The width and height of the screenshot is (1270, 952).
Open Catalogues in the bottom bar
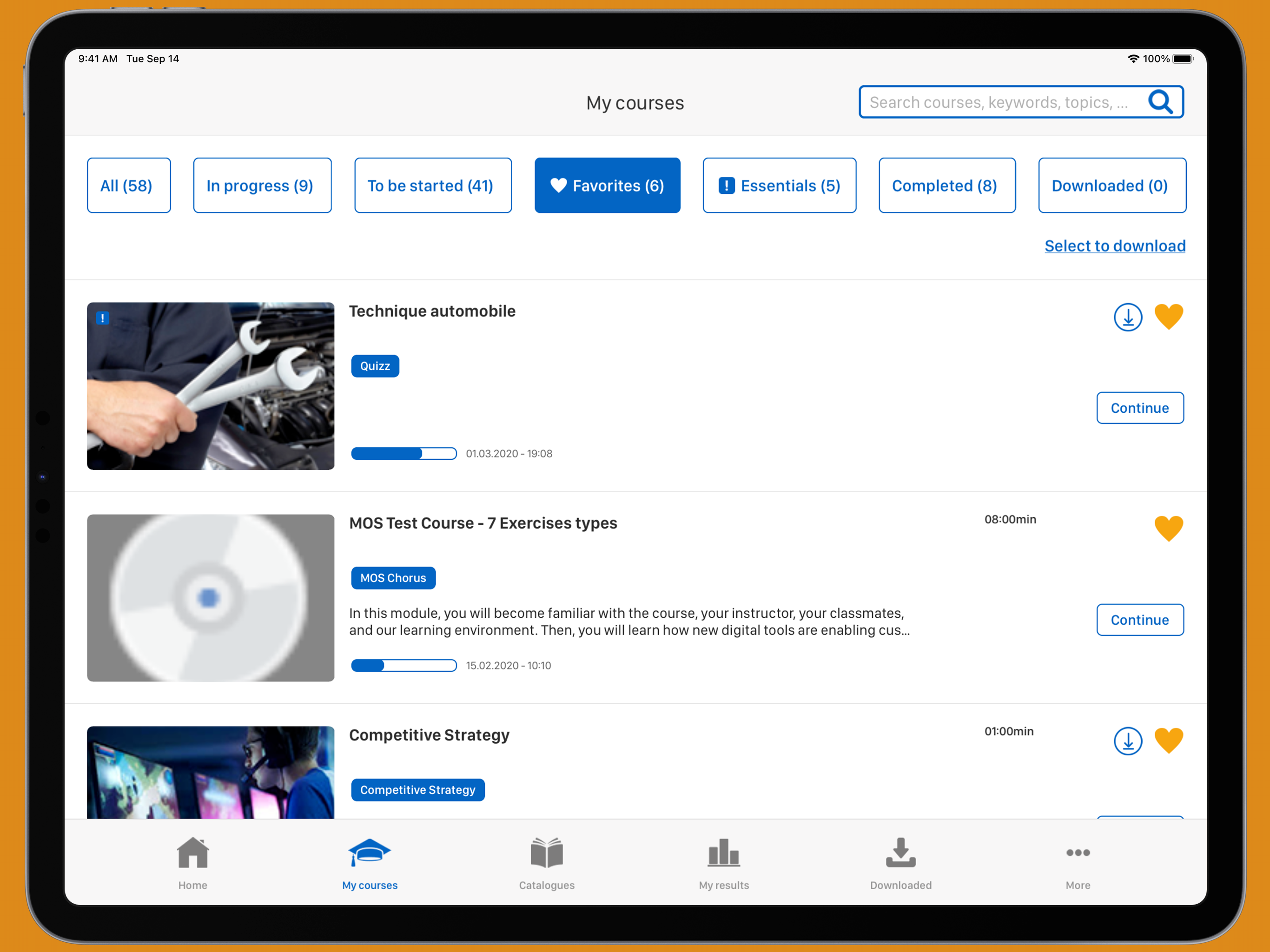tap(547, 863)
